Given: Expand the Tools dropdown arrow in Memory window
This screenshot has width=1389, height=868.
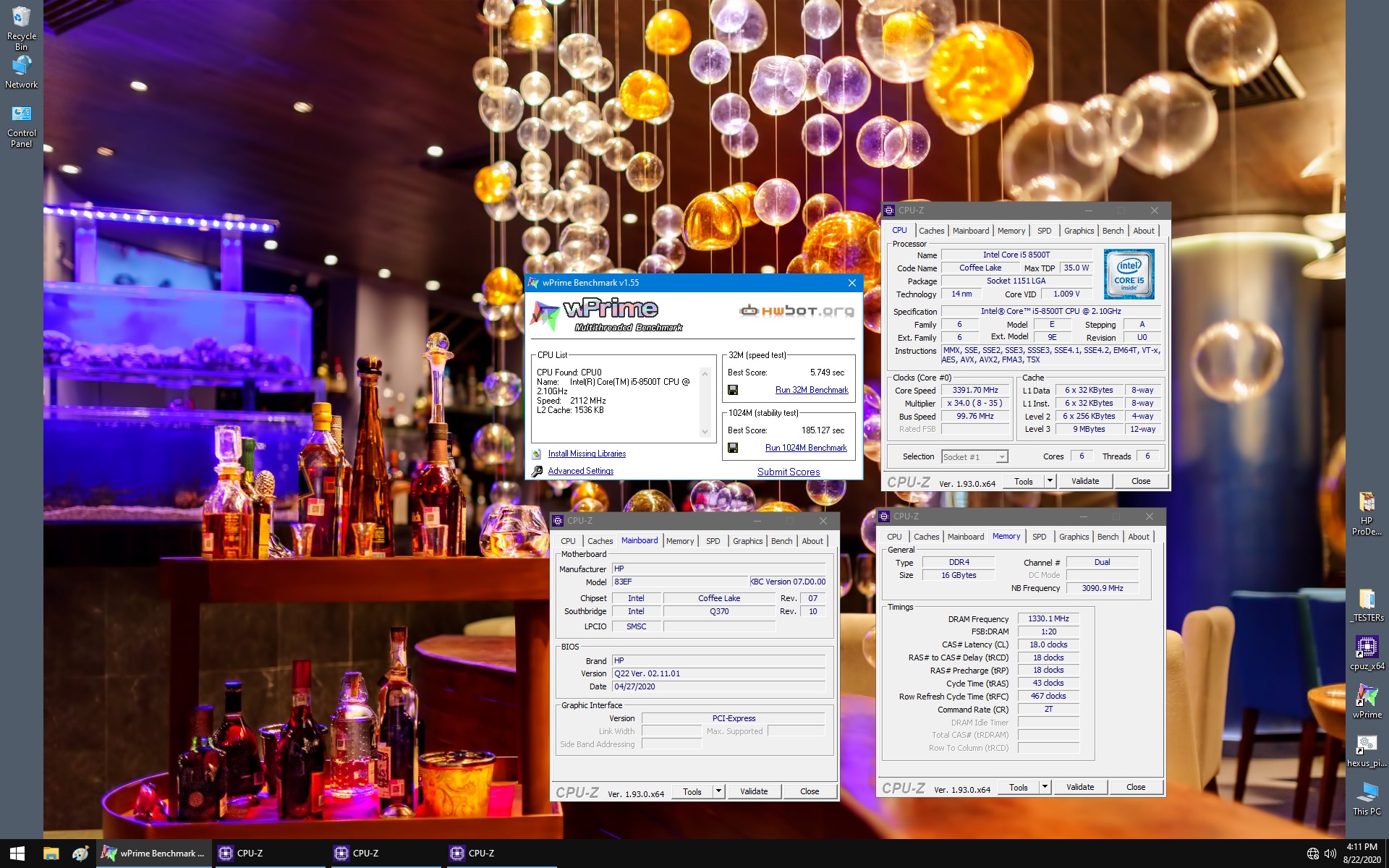Looking at the screenshot, I should tap(1045, 787).
